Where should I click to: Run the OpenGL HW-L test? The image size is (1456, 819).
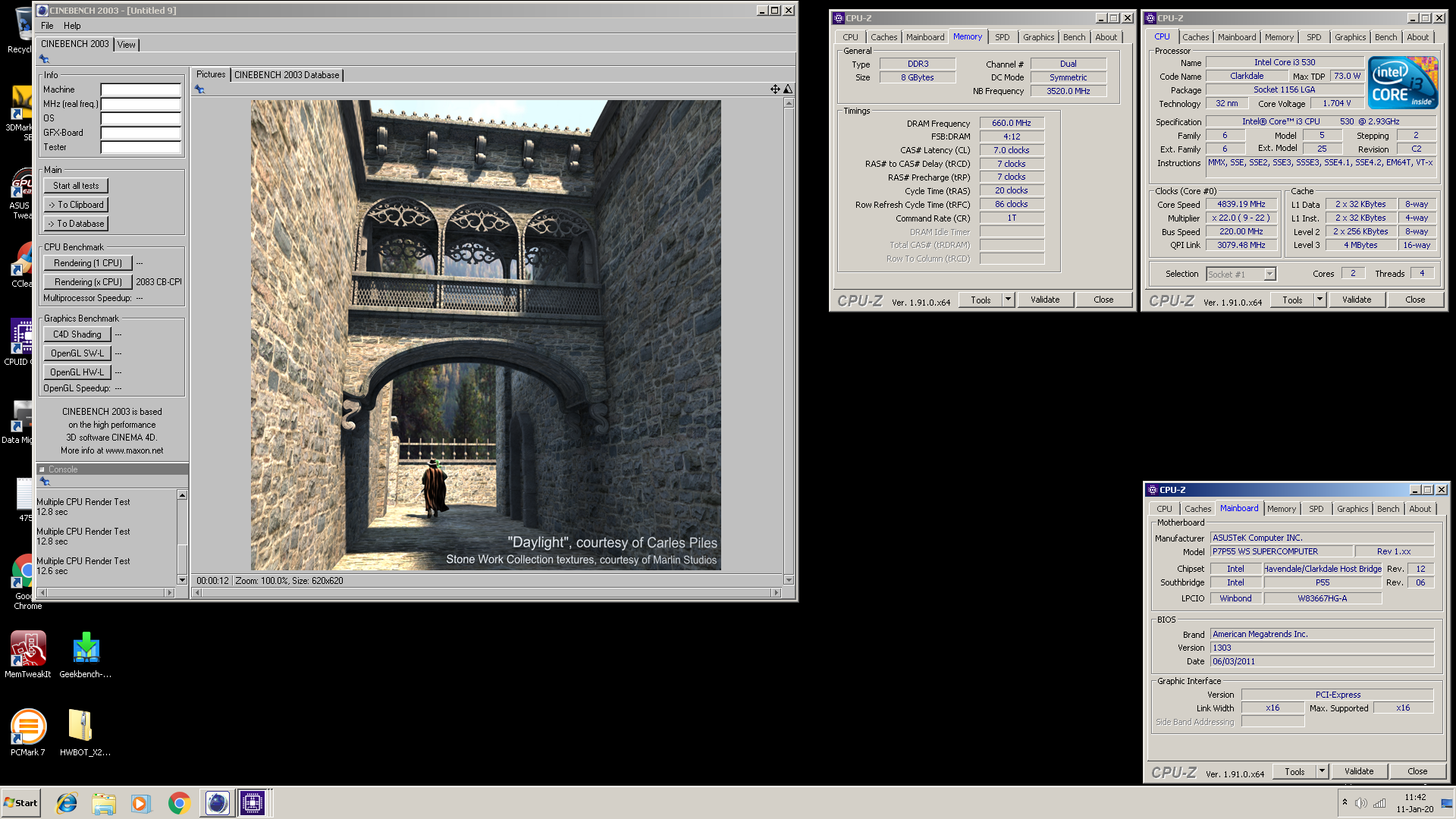tap(77, 372)
